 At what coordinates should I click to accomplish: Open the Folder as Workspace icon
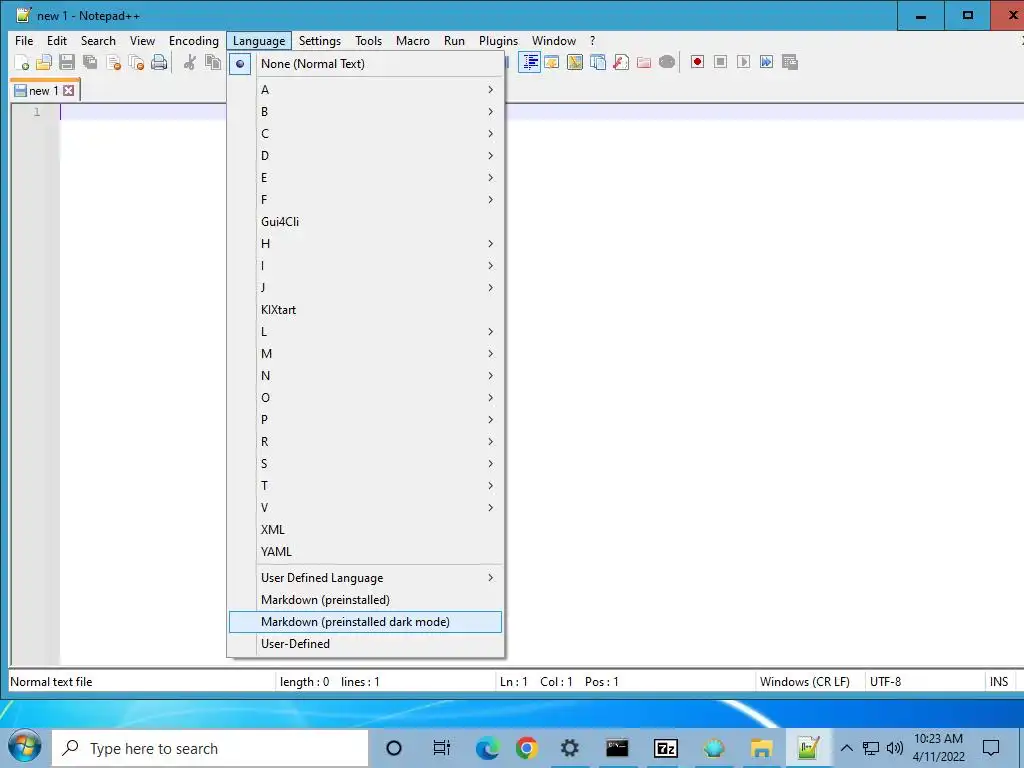644,62
